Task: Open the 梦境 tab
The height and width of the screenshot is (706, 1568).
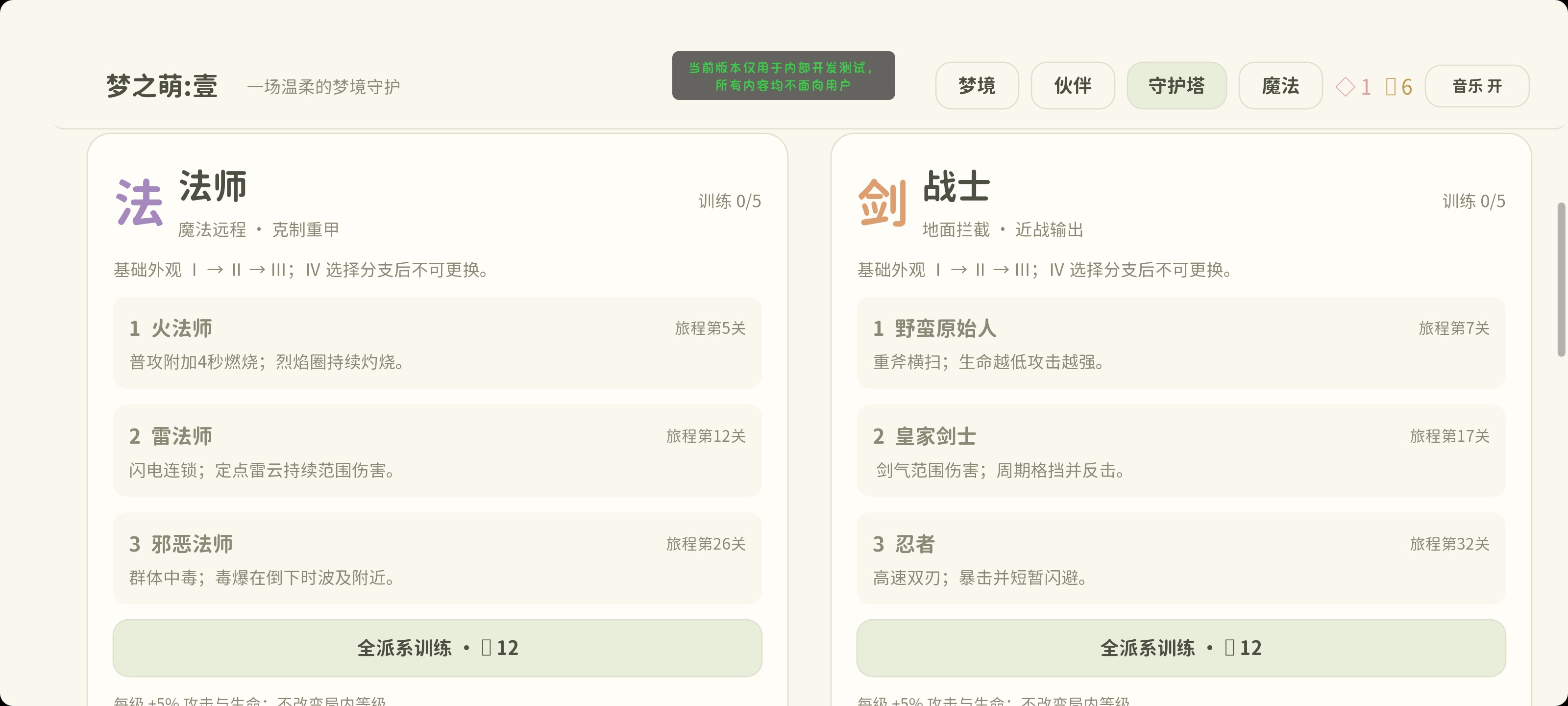Action: pos(977,86)
